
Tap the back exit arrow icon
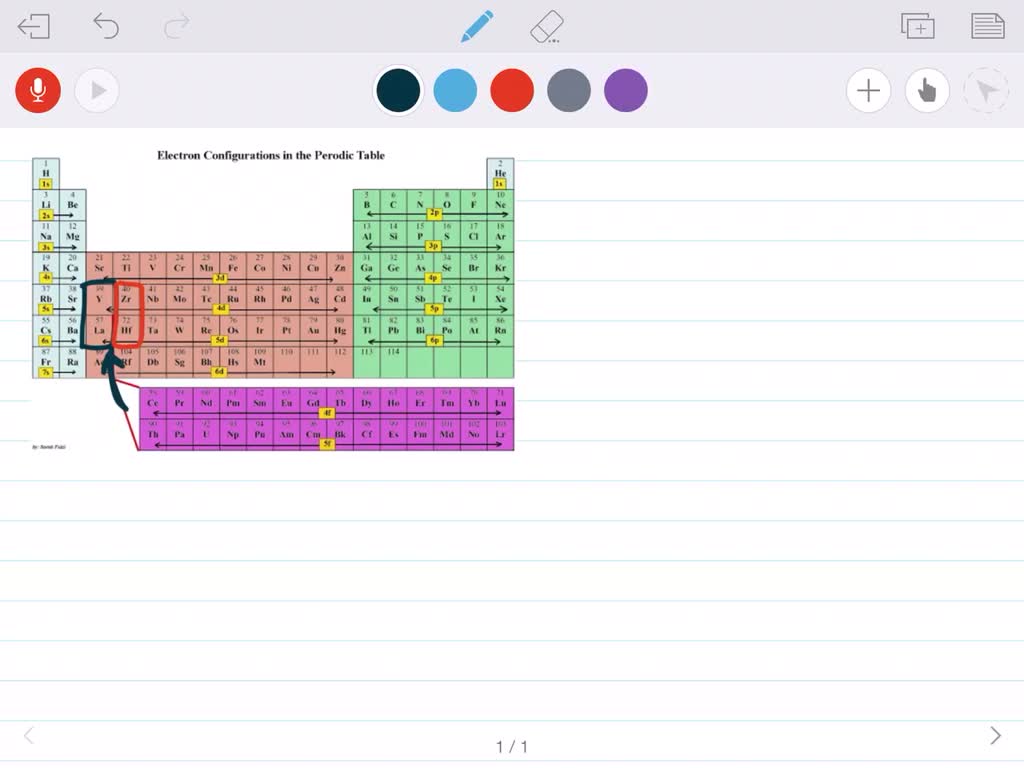pyautogui.click(x=34, y=27)
